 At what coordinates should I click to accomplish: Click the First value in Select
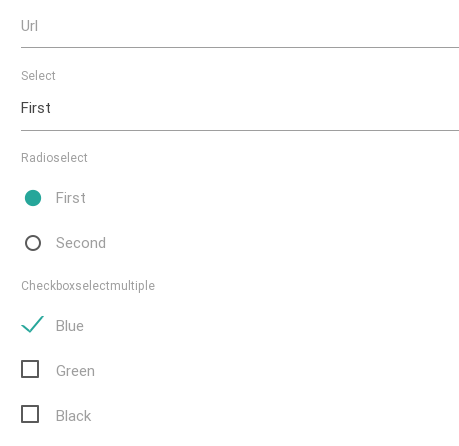click(36, 108)
